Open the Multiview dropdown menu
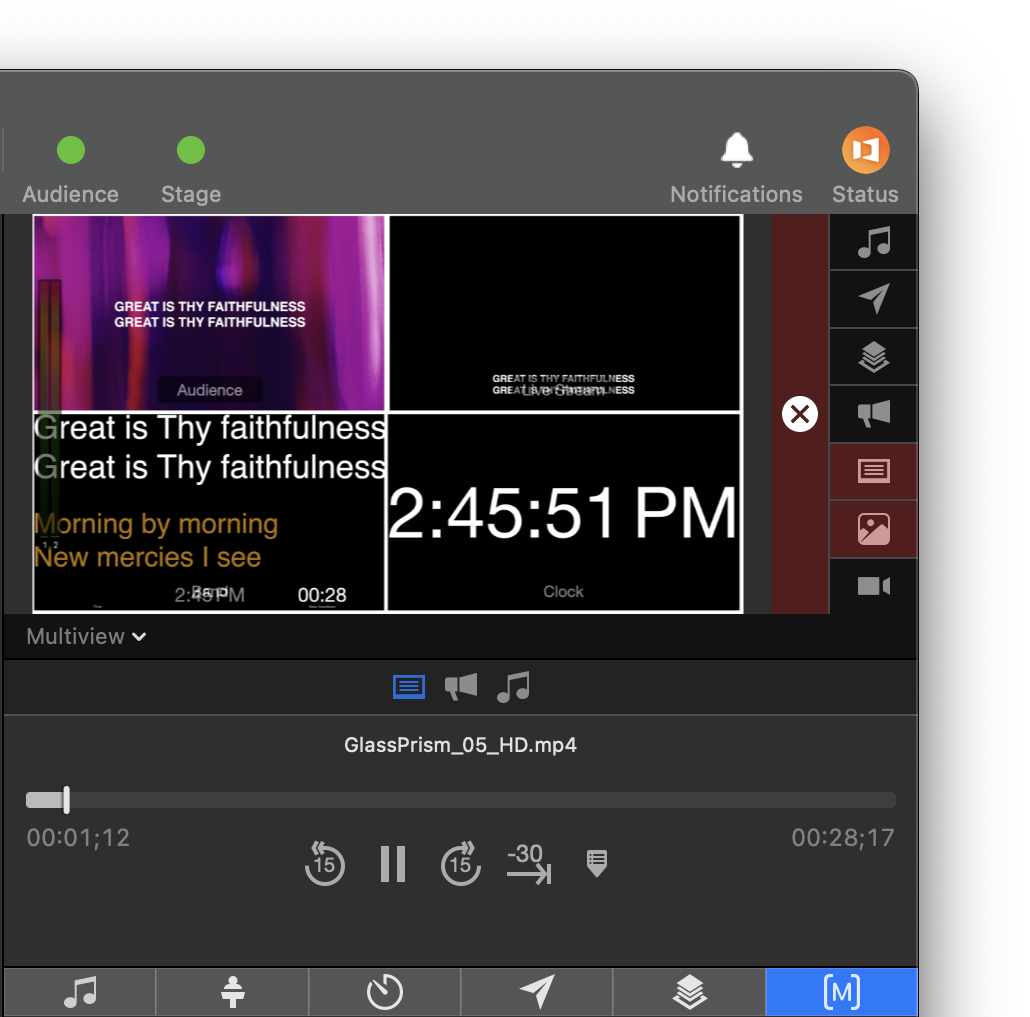The width and height of the screenshot is (1030, 1017). click(87, 637)
